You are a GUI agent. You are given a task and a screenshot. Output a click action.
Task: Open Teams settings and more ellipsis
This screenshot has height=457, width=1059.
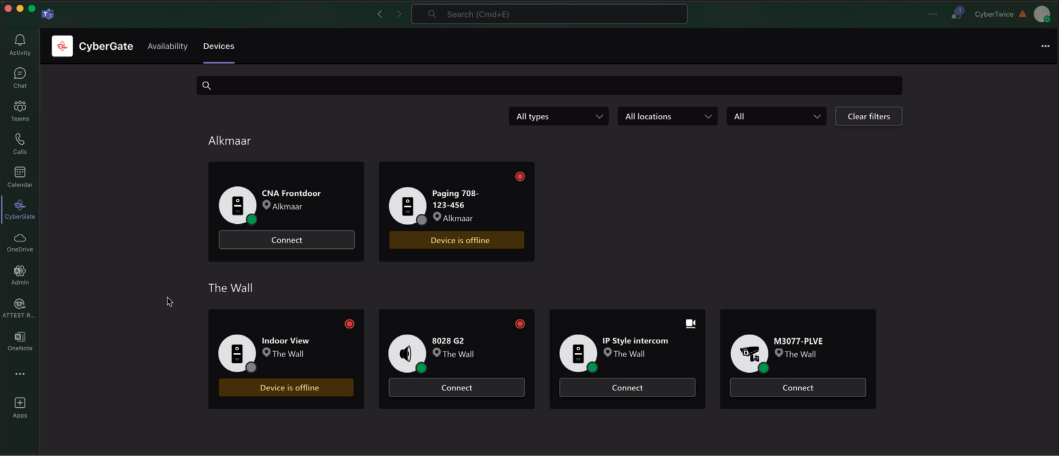coord(933,14)
